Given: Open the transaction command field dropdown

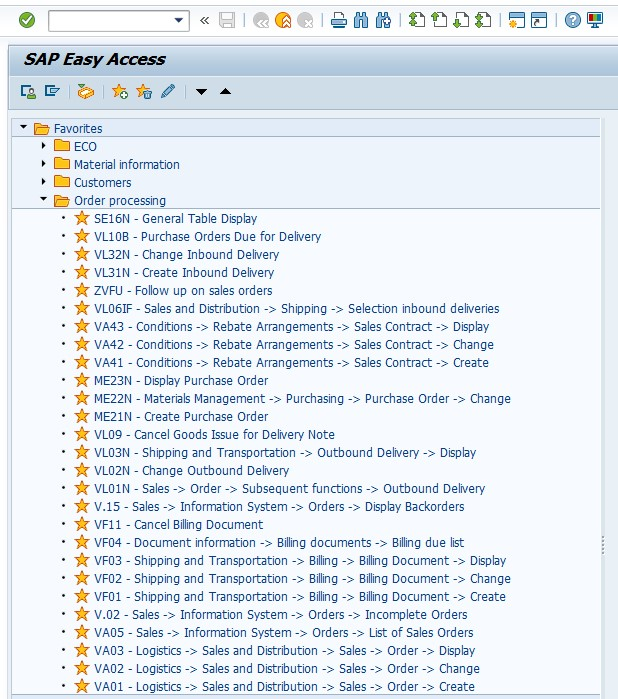Looking at the screenshot, I should [178, 21].
